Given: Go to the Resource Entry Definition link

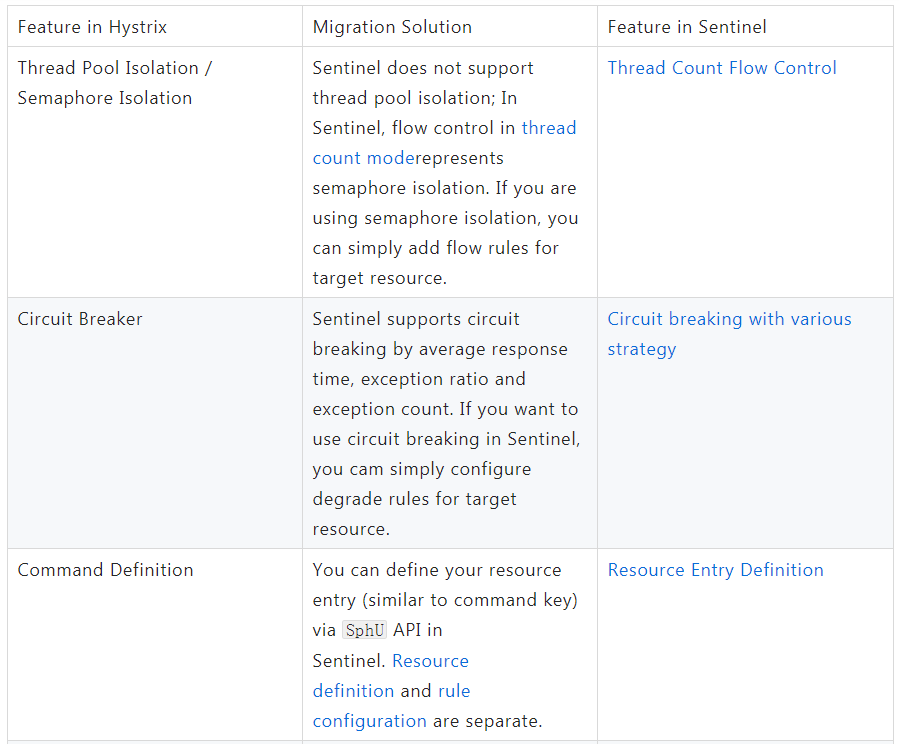Looking at the screenshot, I should [x=715, y=570].
